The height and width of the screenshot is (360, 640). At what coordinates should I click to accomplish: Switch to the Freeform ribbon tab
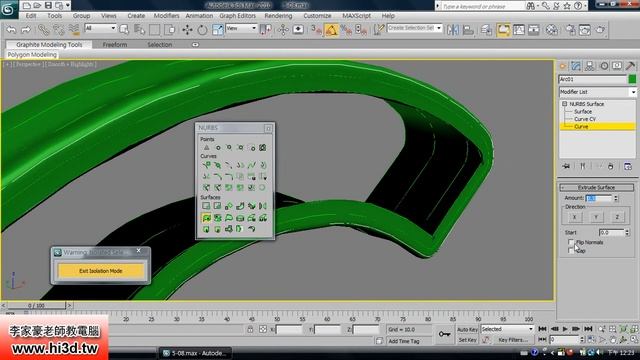(x=115, y=44)
